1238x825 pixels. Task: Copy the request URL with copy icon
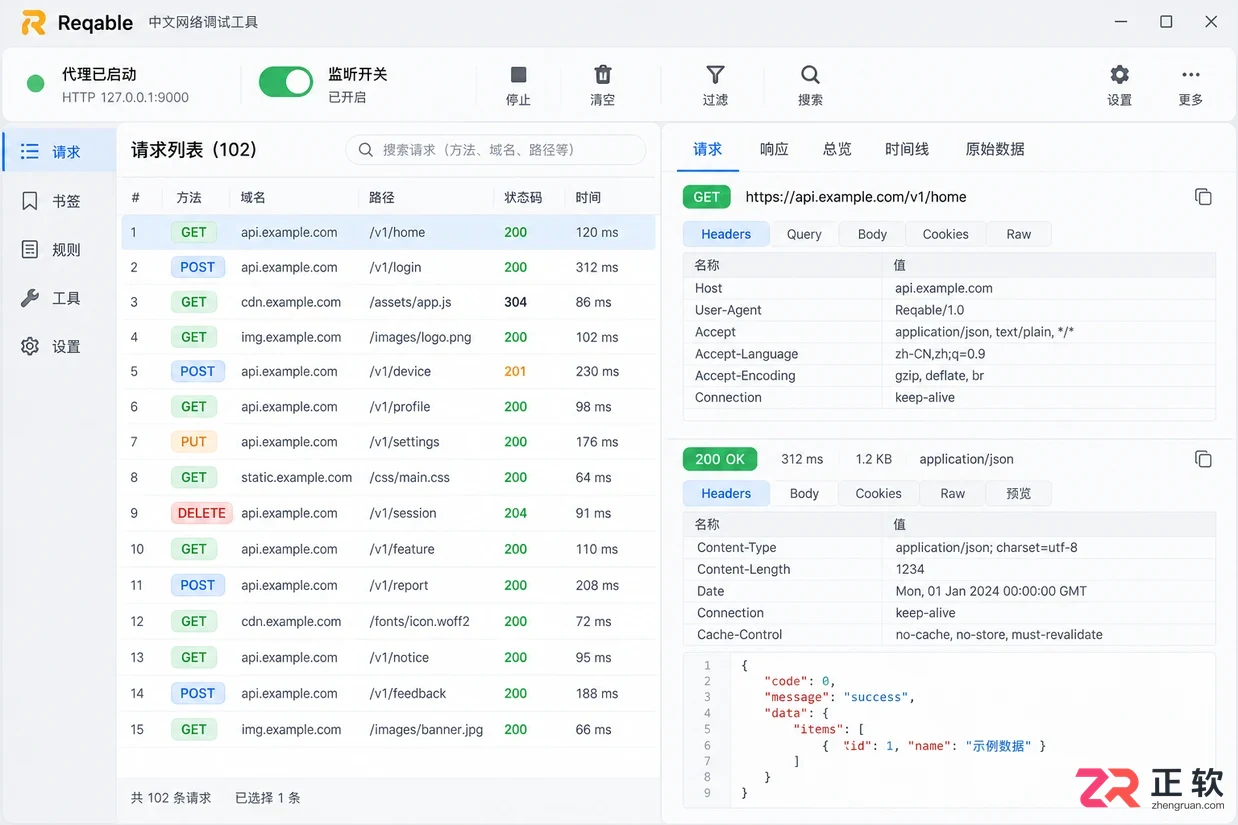[1203, 197]
